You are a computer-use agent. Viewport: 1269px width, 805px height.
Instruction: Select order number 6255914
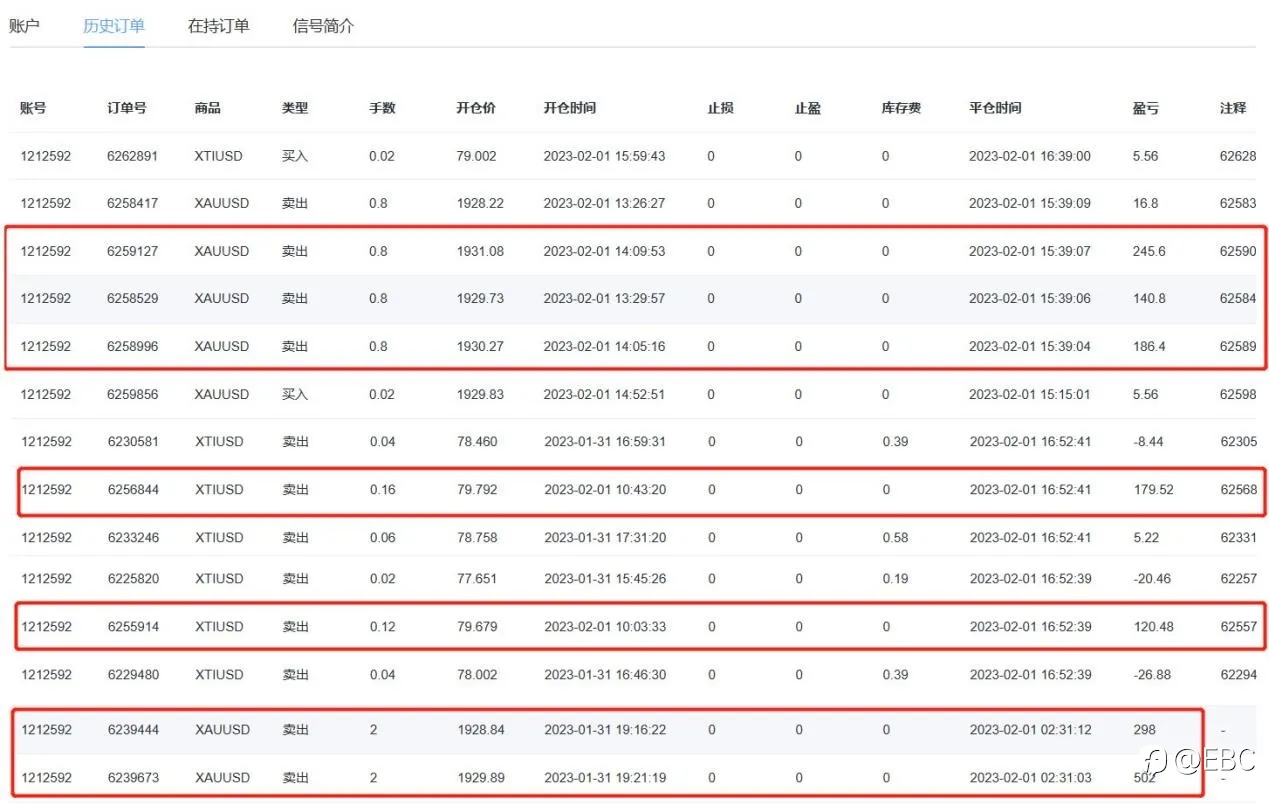pos(133,626)
